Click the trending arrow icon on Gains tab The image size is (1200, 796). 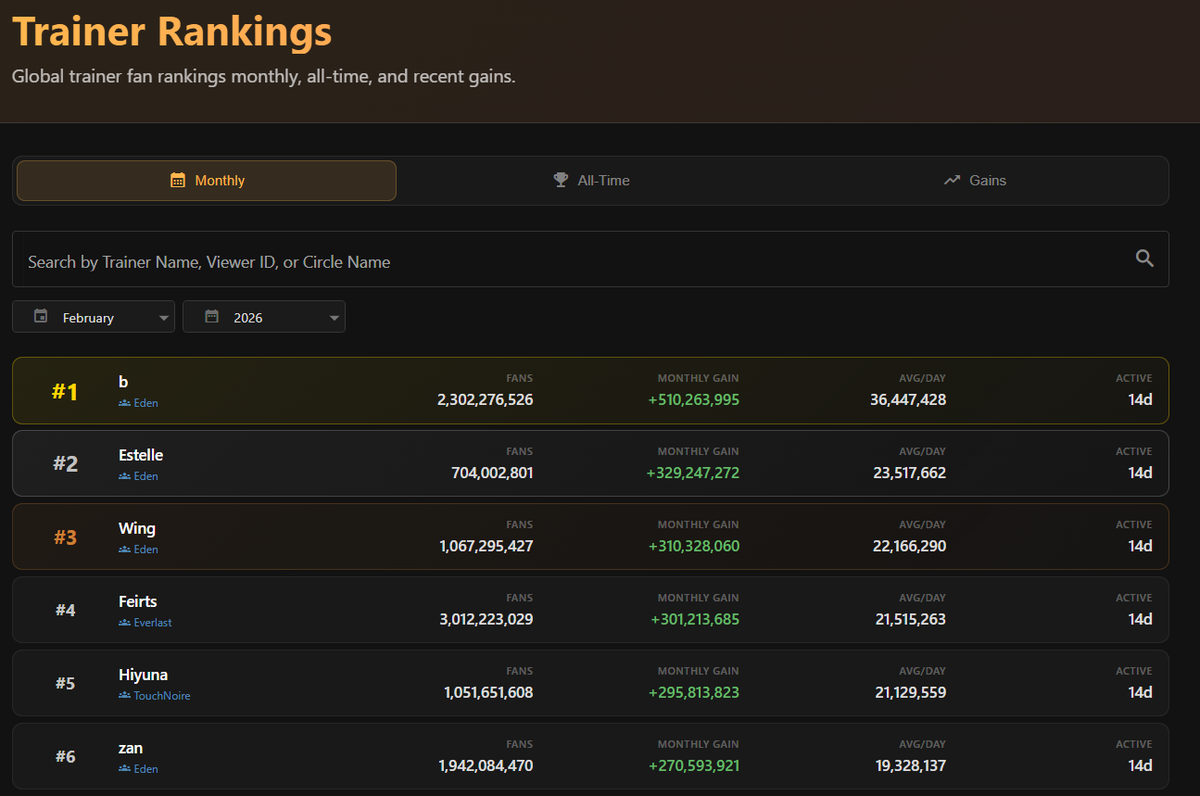click(x=952, y=181)
